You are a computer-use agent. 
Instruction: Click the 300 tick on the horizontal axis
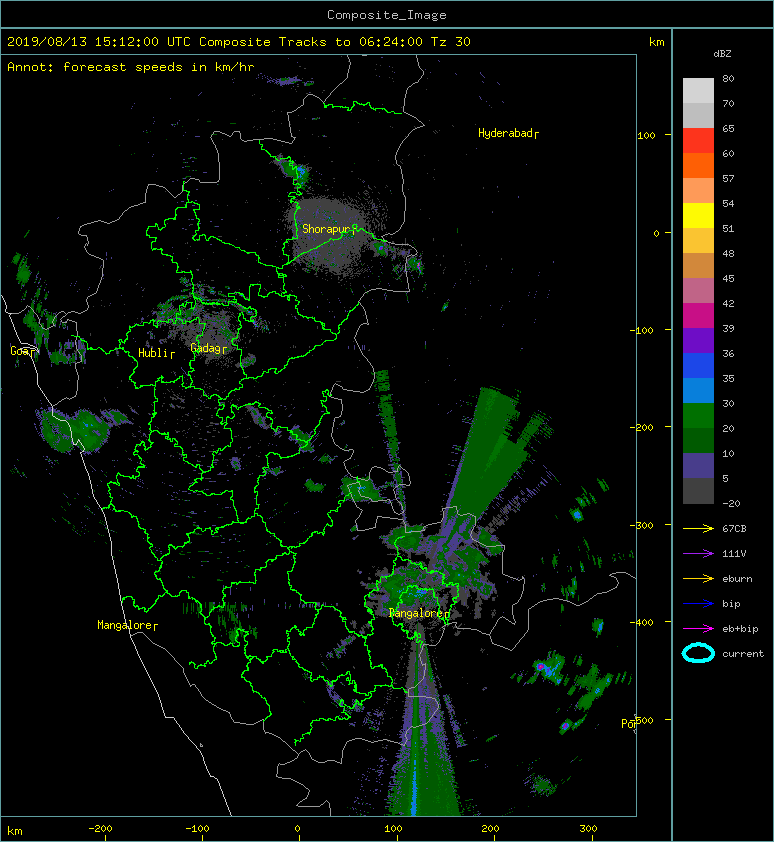point(588,829)
